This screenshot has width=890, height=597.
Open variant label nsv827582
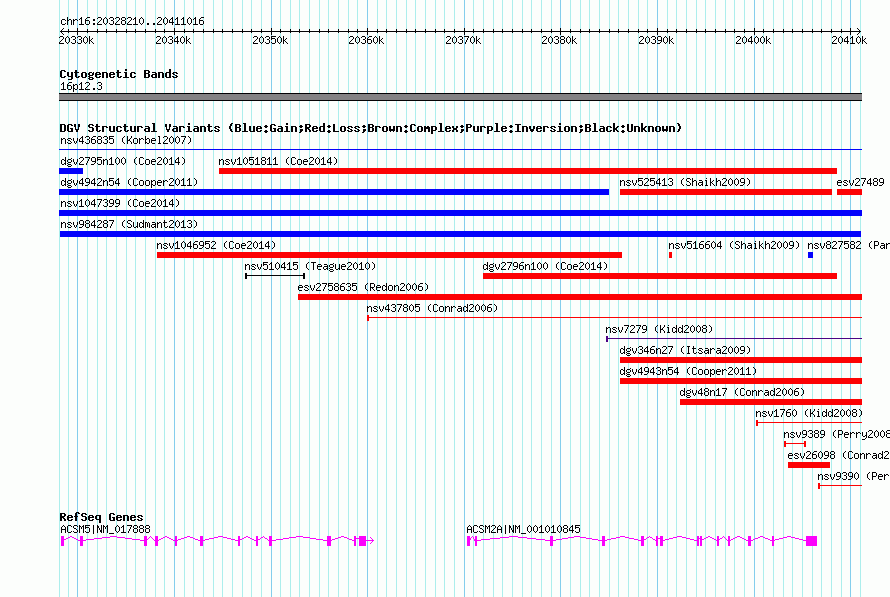coord(834,245)
